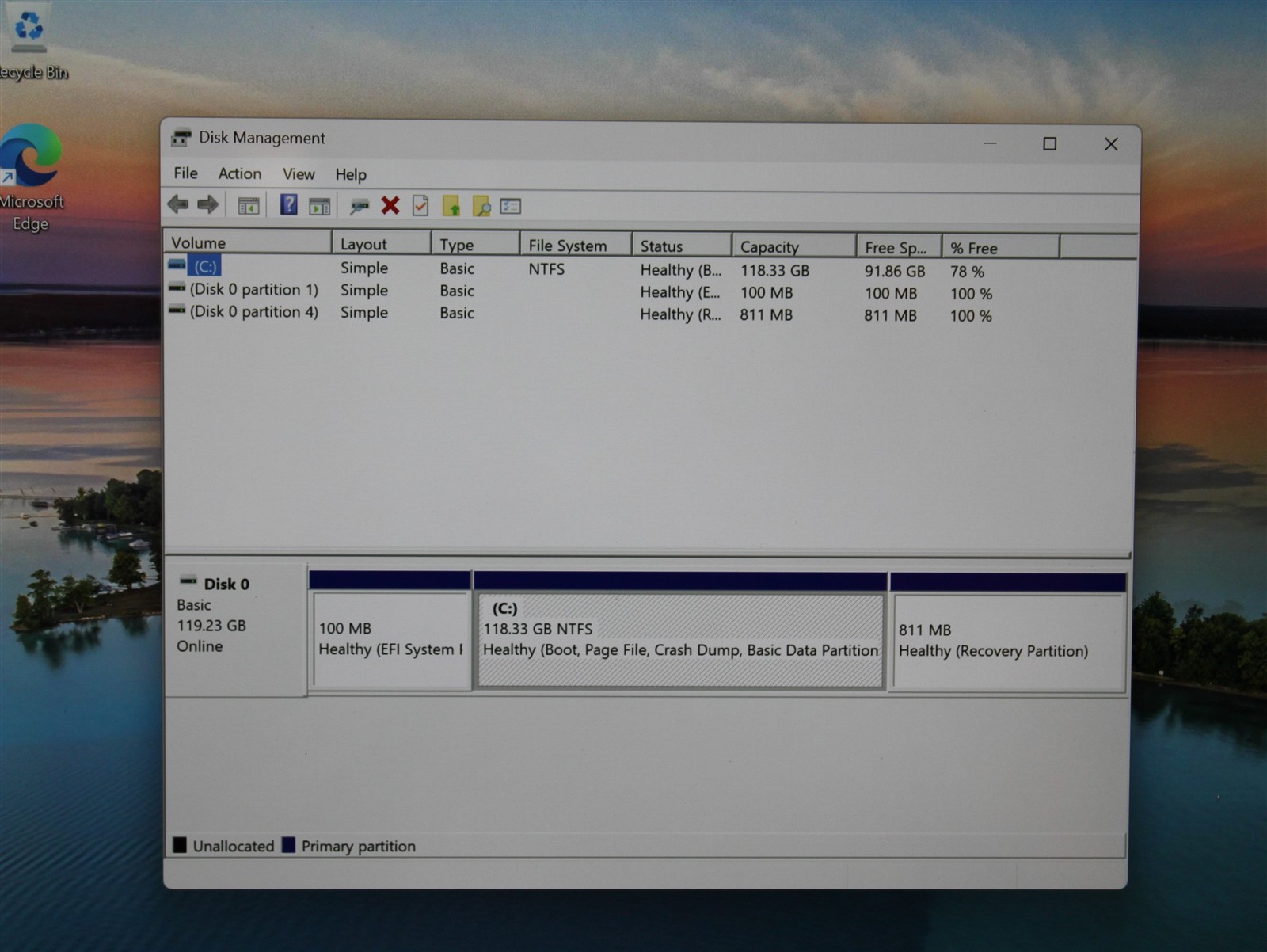Sort by the File System column header

point(576,246)
